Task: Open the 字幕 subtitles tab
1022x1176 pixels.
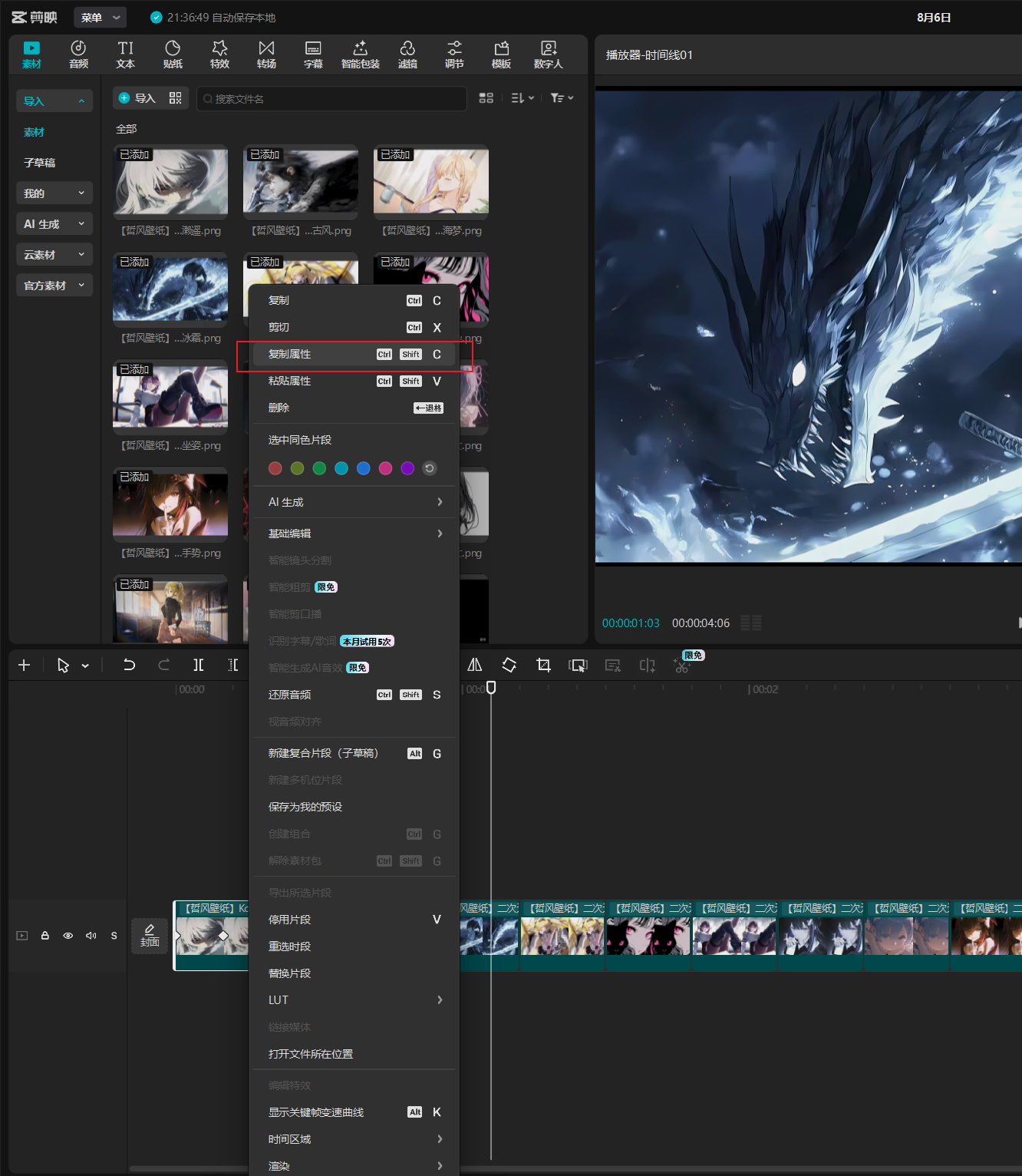Action: tap(313, 55)
